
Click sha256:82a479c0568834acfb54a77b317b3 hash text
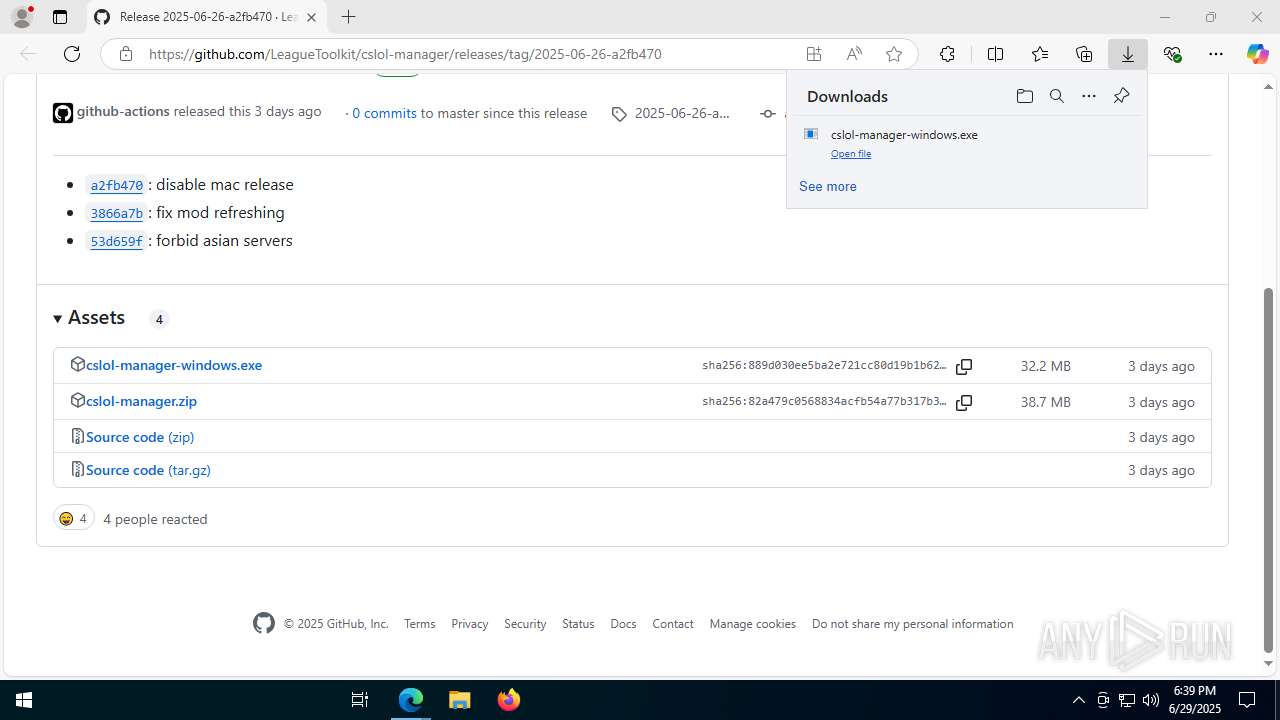click(x=824, y=402)
